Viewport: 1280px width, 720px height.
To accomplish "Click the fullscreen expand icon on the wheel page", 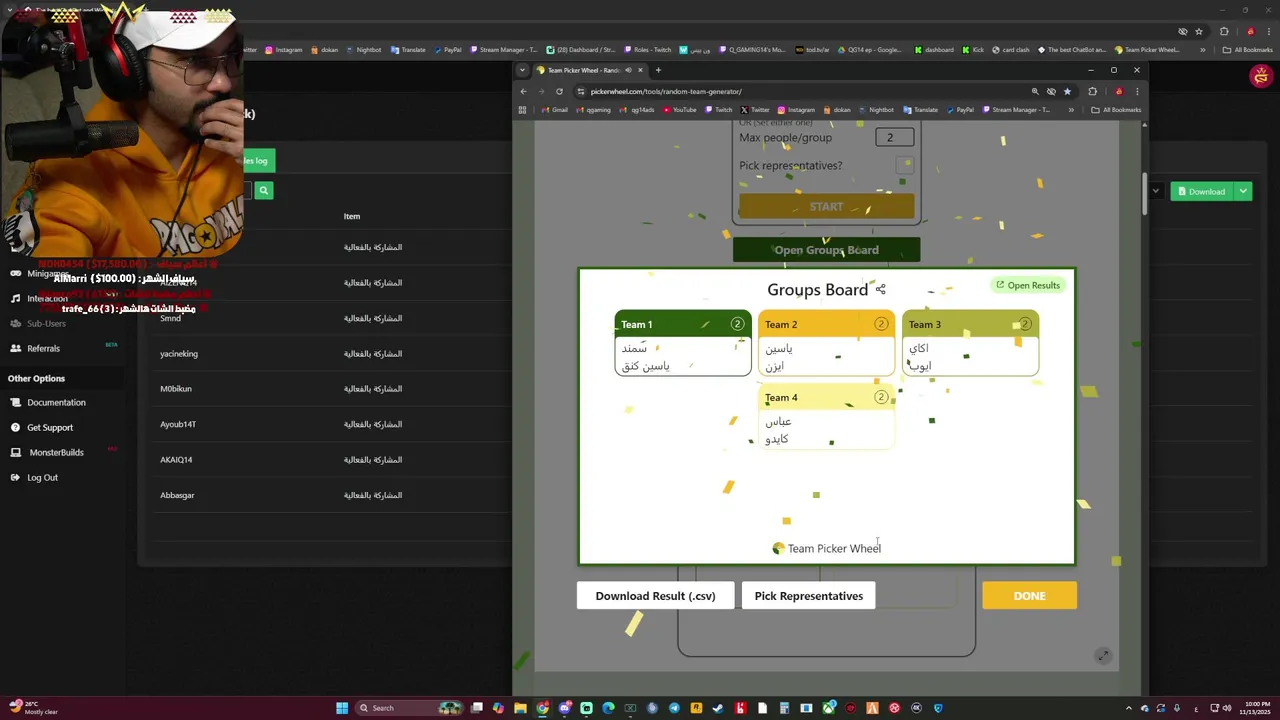I will pos(1103,655).
